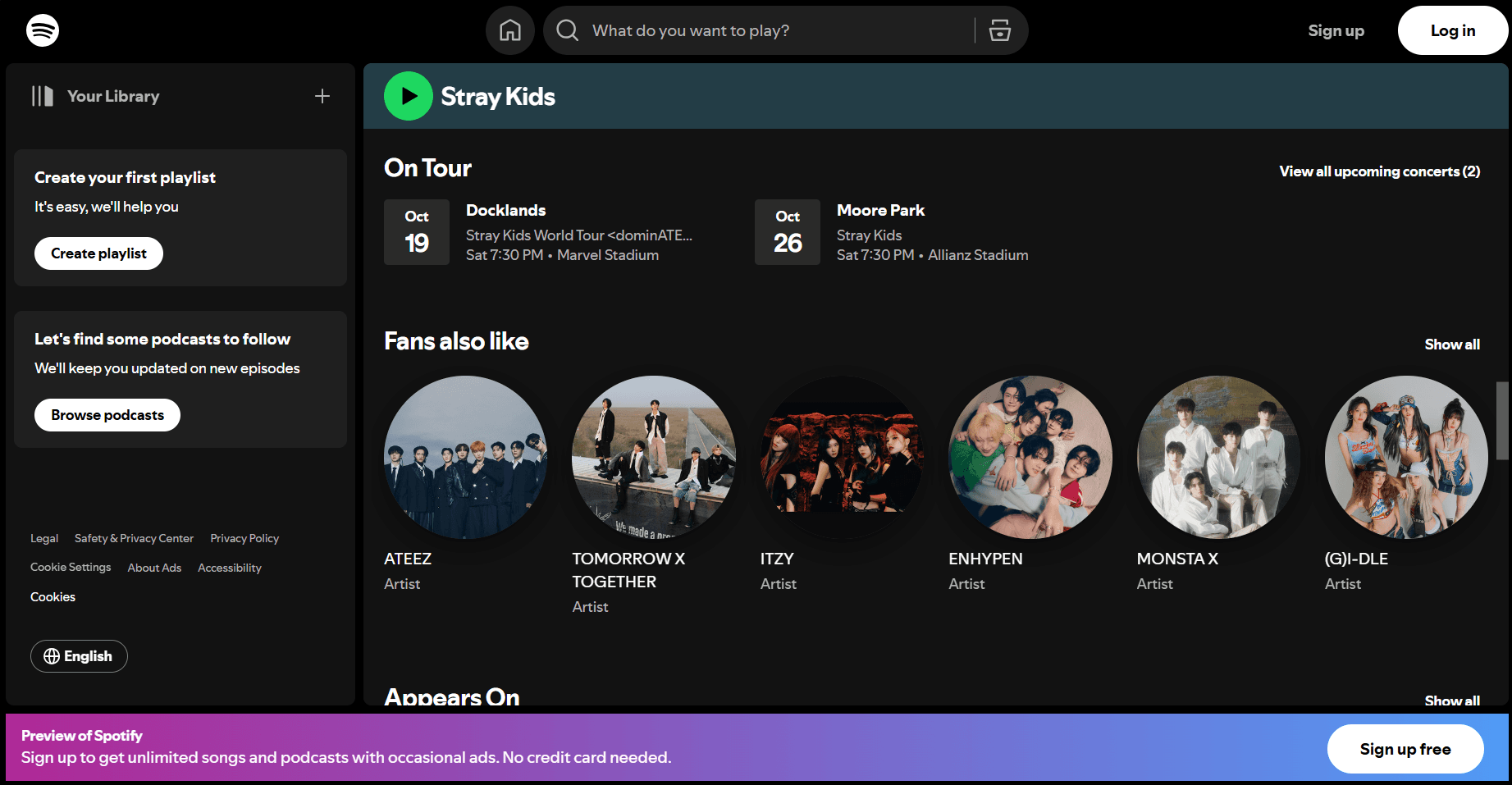1512x785 pixels.
Task: Click the main content scrollbar thumb
Action: tap(1502, 420)
